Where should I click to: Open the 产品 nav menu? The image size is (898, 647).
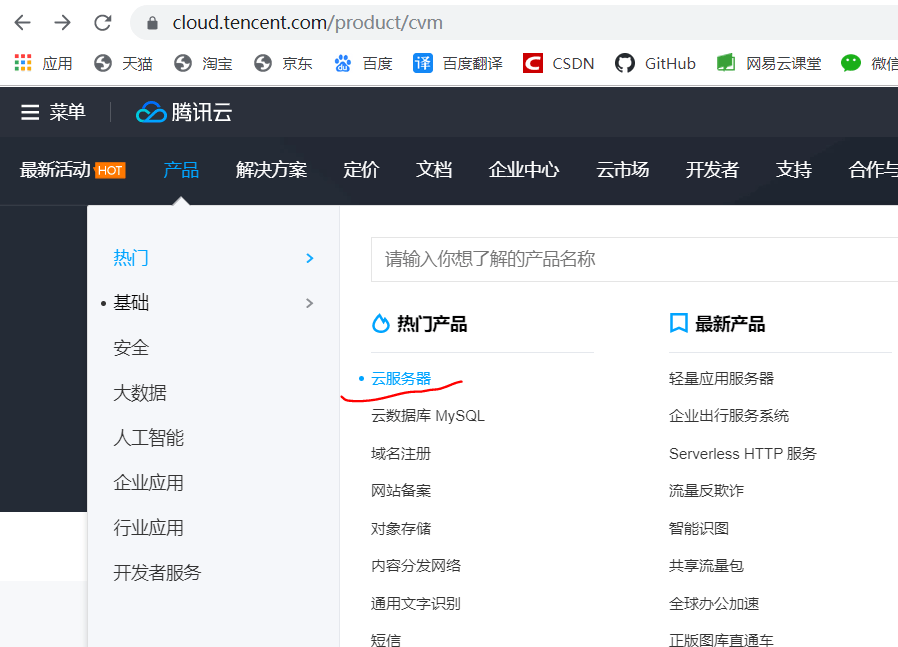coord(181,170)
